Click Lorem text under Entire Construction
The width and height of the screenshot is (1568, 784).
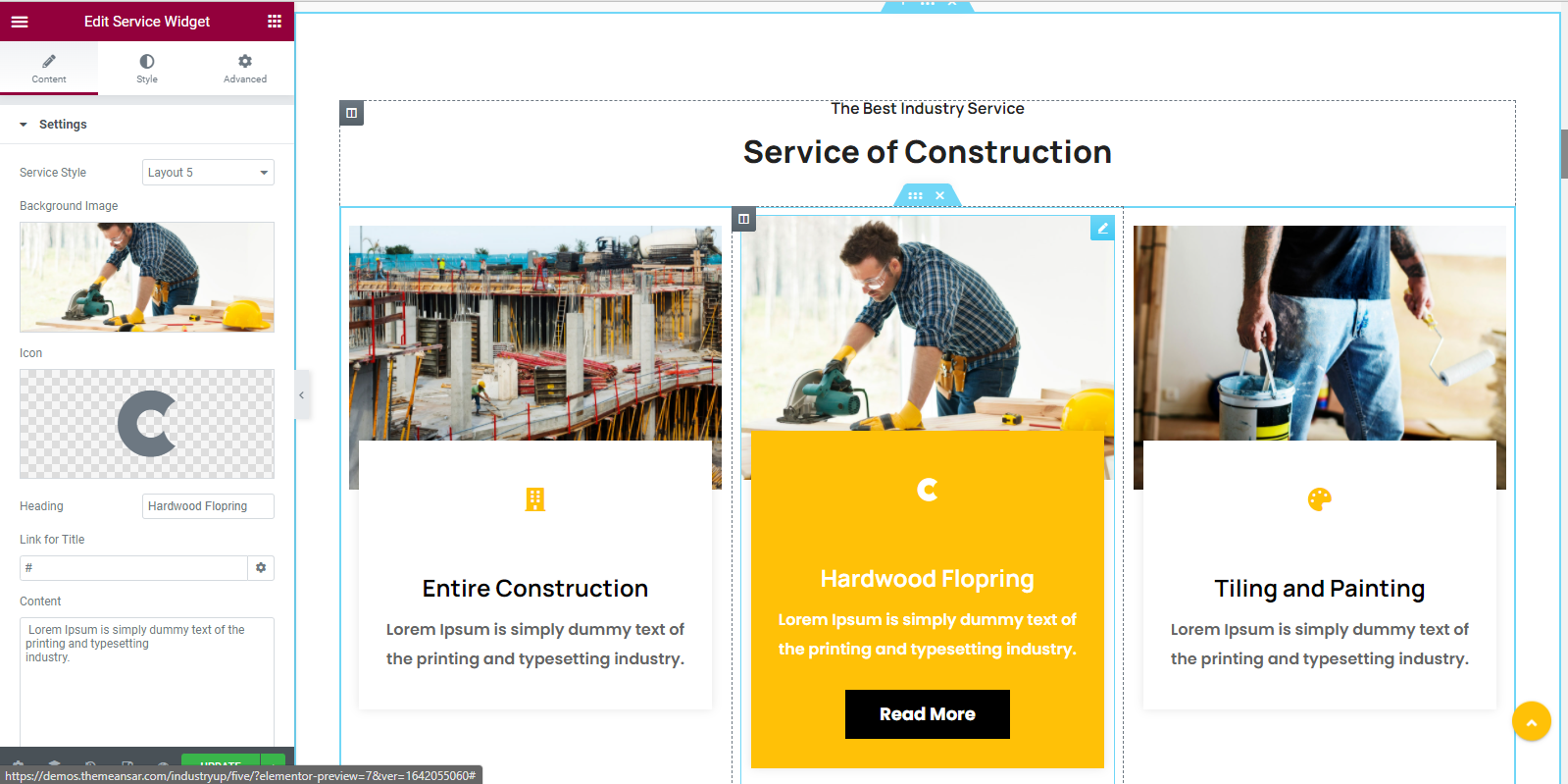coord(535,644)
